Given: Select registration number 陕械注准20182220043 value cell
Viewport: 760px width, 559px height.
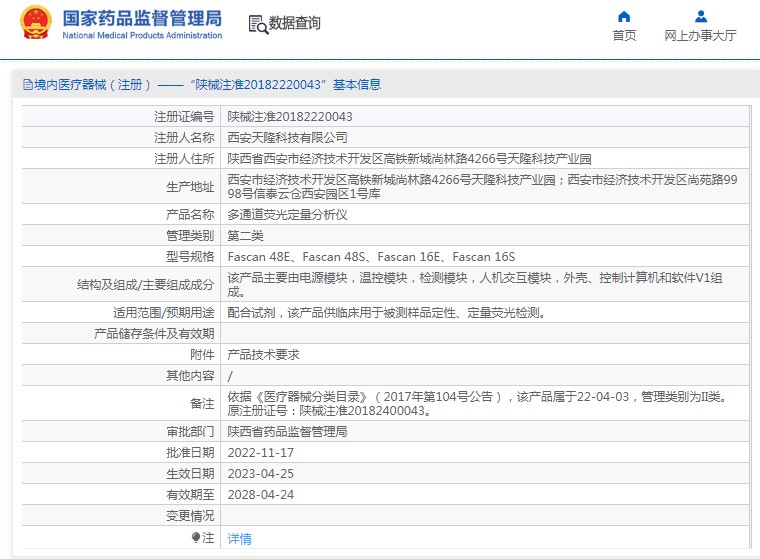Looking at the screenshot, I should coord(290,117).
